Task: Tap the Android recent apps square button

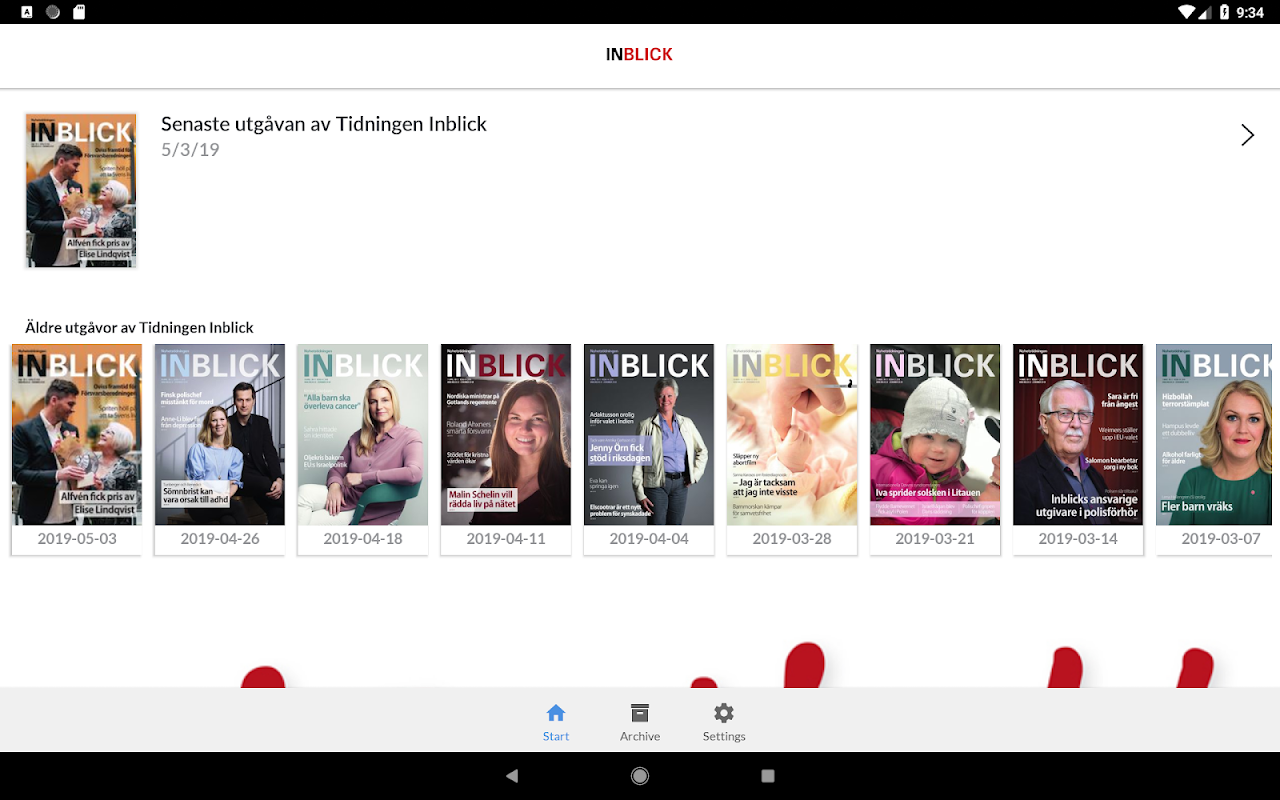Action: [768, 776]
